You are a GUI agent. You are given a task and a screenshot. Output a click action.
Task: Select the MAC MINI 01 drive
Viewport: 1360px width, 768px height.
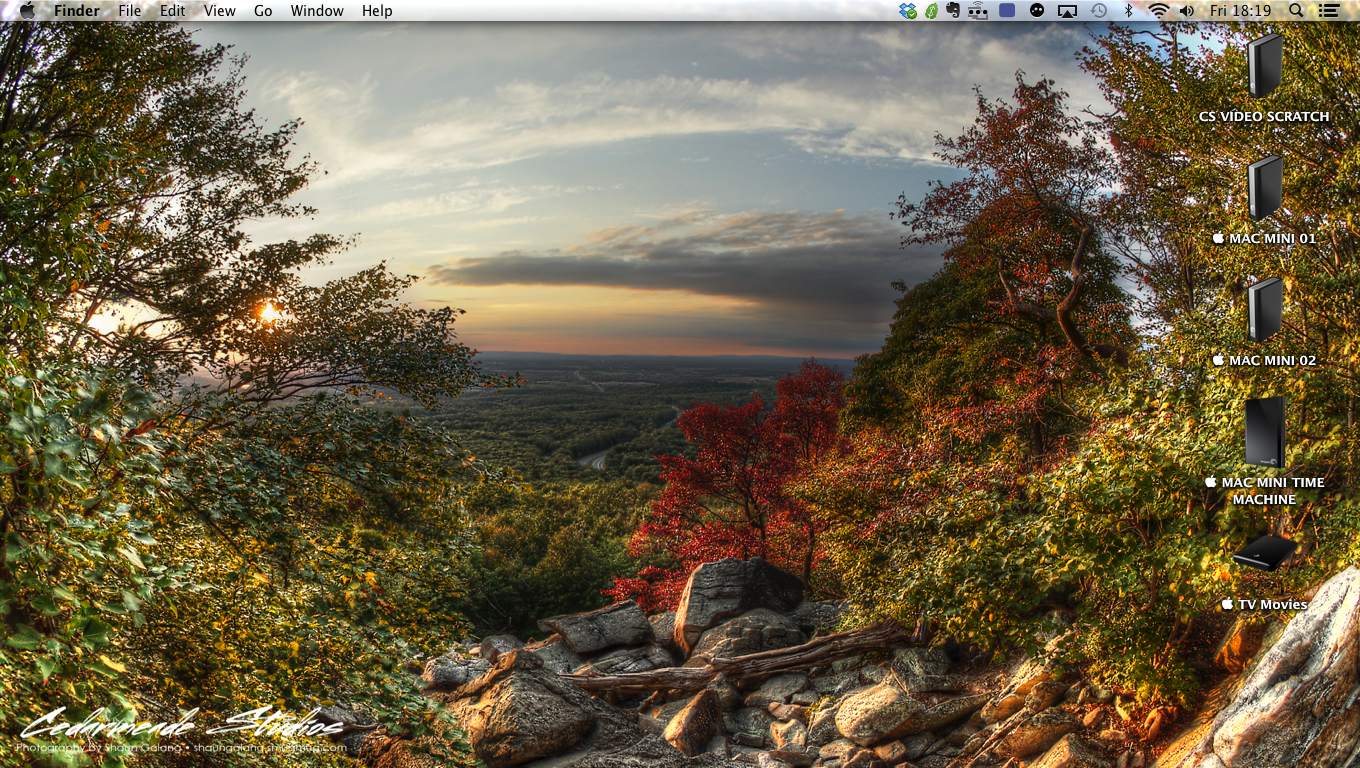pyautogui.click(x=1264, y=188)
